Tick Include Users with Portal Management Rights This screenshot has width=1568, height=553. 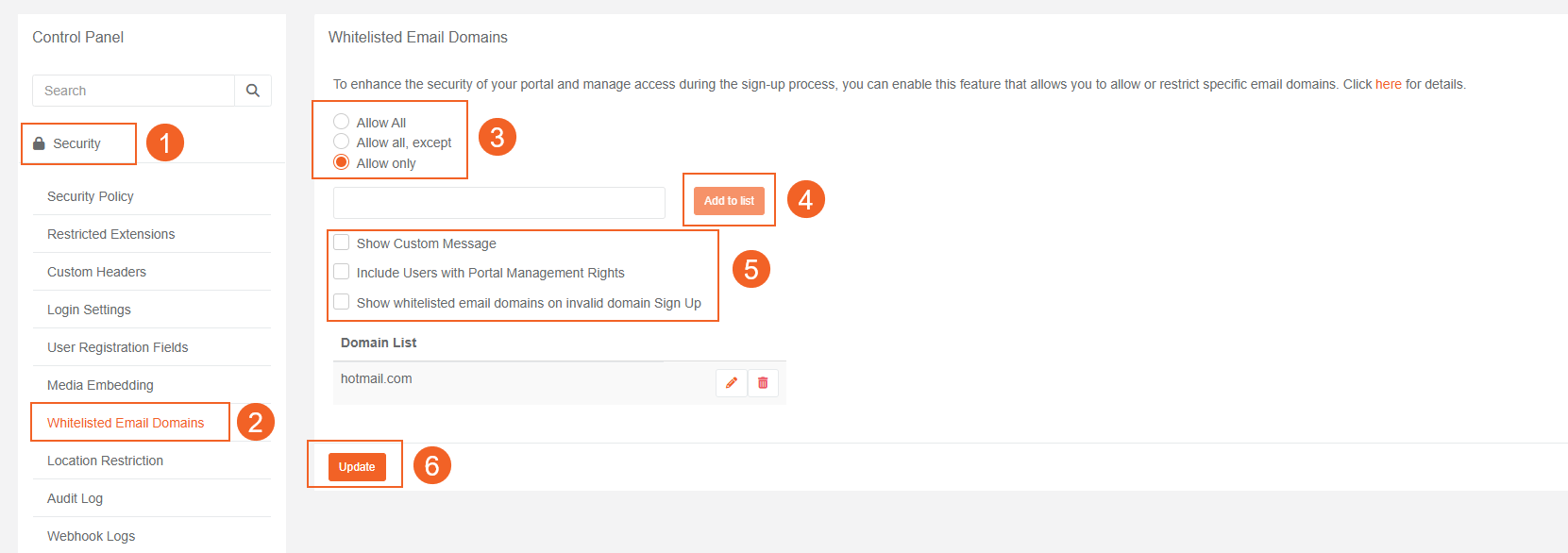(342, 272)
